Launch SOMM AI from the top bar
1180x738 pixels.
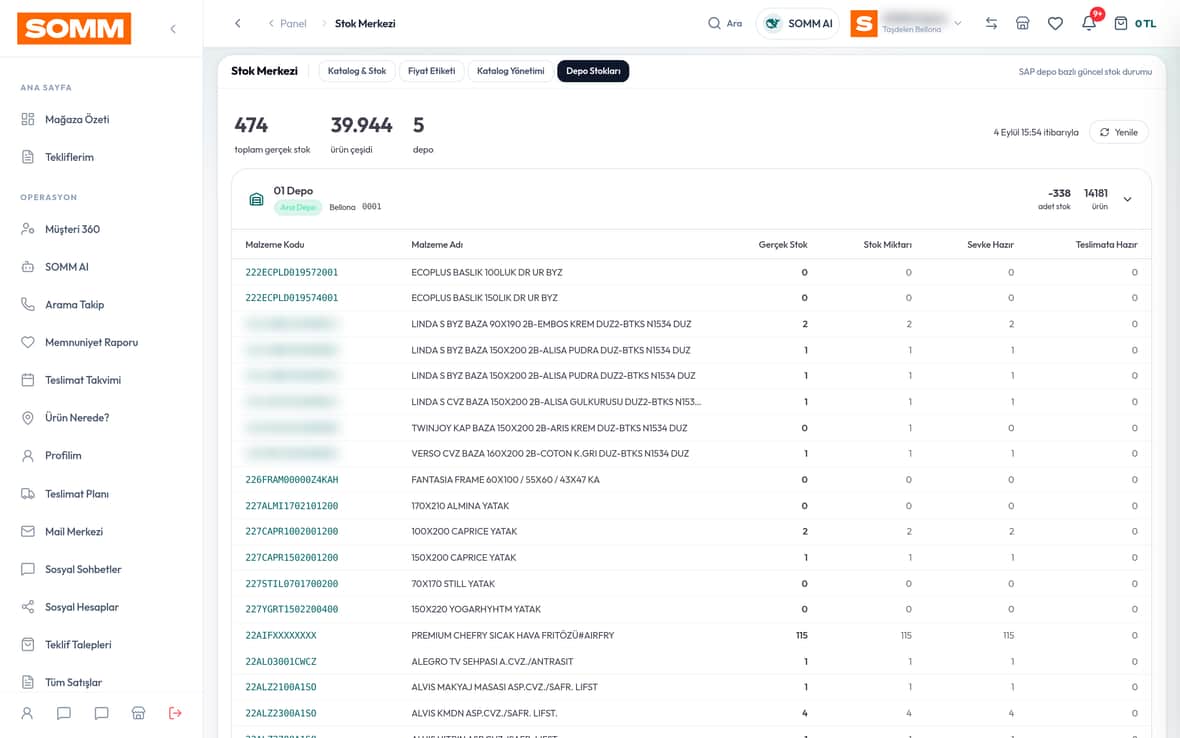click(798, 23)
